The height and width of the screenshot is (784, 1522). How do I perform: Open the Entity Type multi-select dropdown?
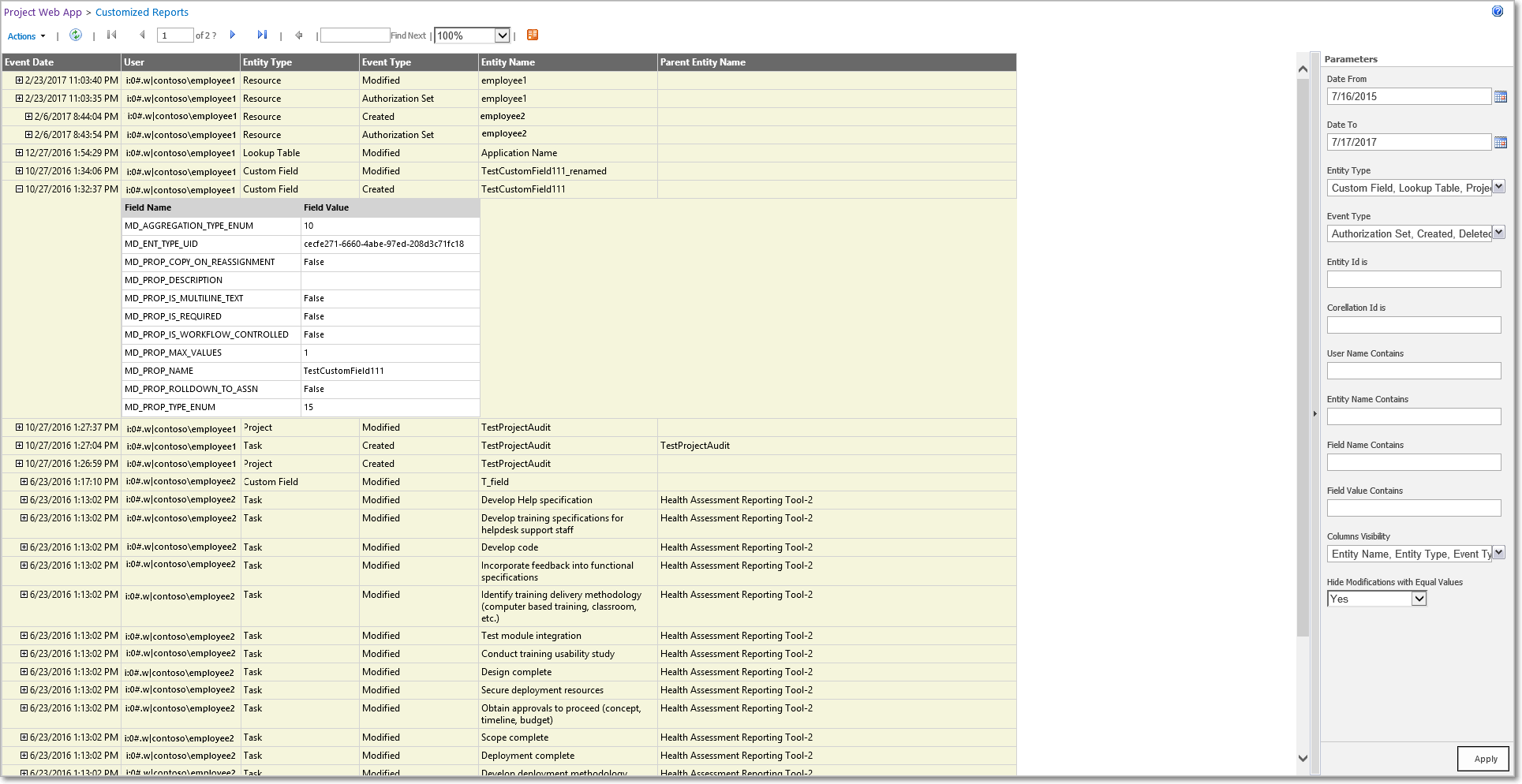[x=1499, y=187]
